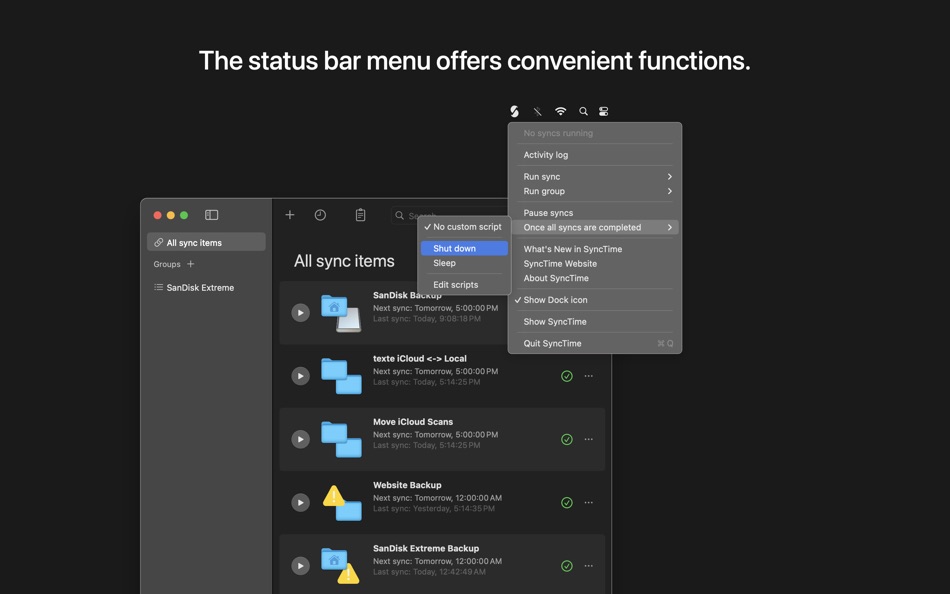Toggle the sidebar panel icon
The height and width of the screenshot is (594, 950).
[211, 215]
